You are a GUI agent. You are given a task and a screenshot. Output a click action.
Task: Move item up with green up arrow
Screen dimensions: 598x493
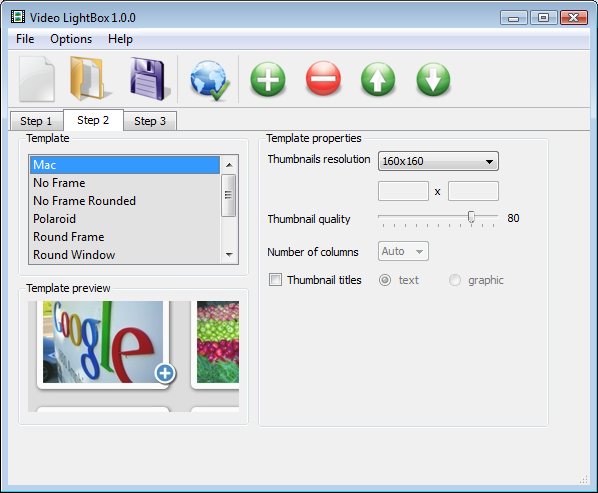point(378,79)
